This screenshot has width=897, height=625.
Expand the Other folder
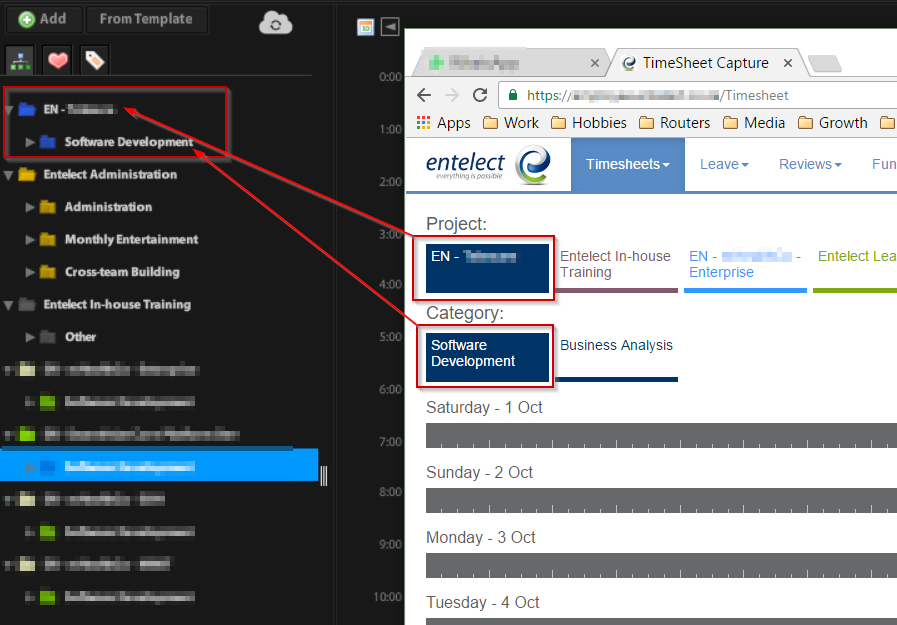30,337
